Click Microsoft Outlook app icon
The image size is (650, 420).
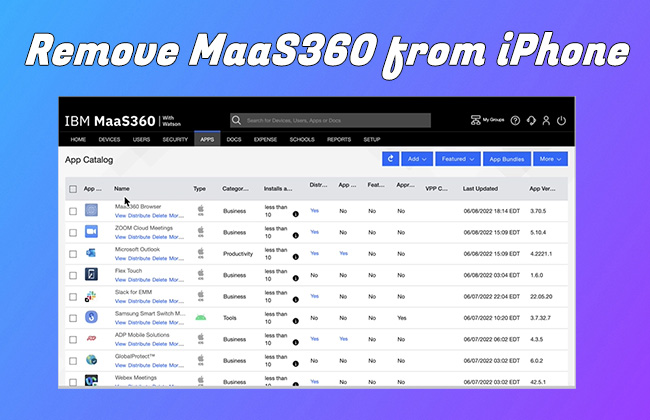click(91, 253)
